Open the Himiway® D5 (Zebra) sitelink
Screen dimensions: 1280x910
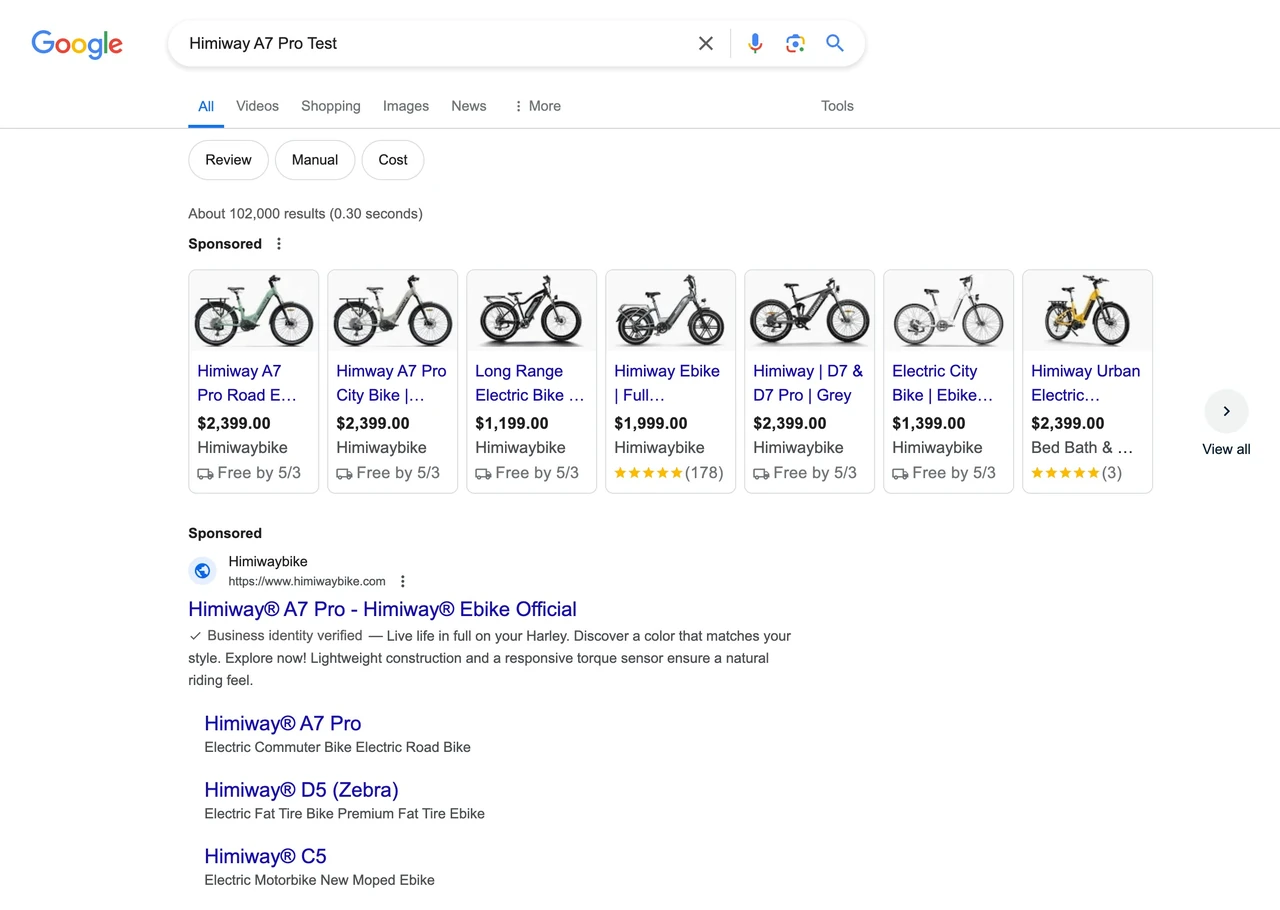[301, 789]
